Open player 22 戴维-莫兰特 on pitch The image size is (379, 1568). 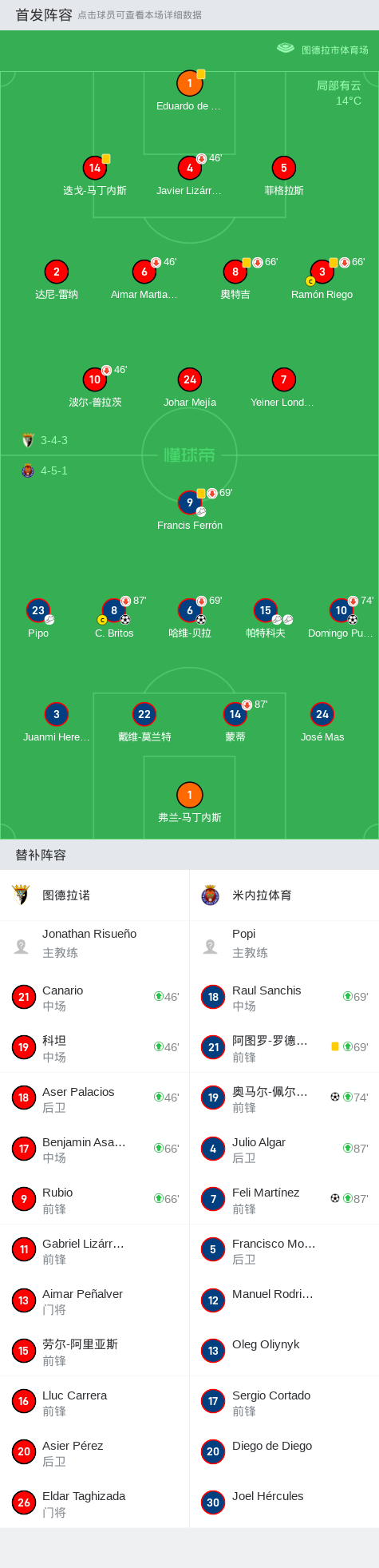click(144, 714)
